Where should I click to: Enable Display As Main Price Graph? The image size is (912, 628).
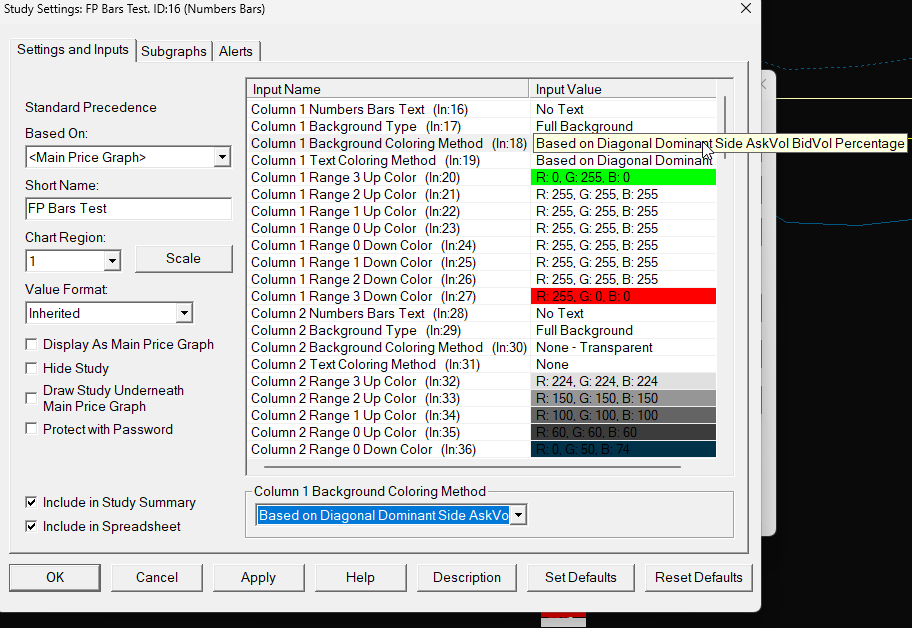tap(31, 345)
